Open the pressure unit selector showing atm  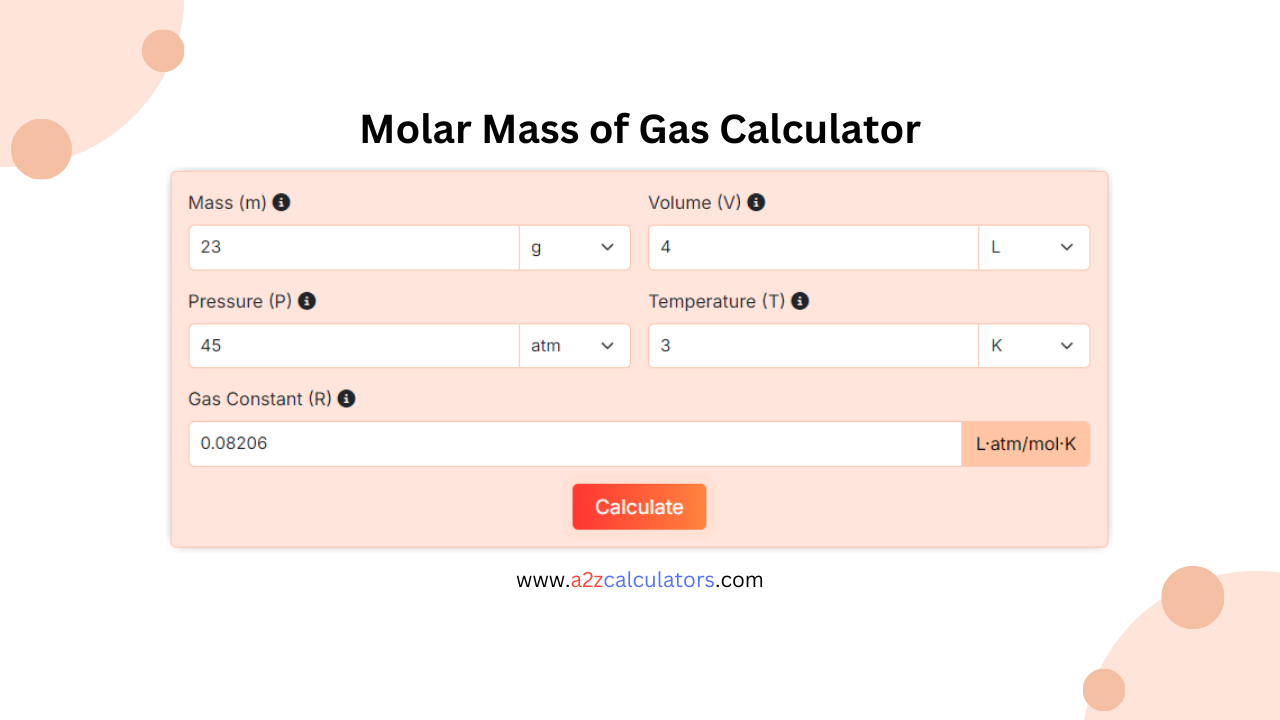click(575, 345)
